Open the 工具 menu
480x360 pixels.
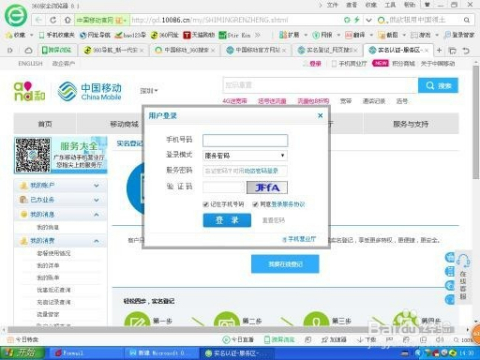(390, 5)
